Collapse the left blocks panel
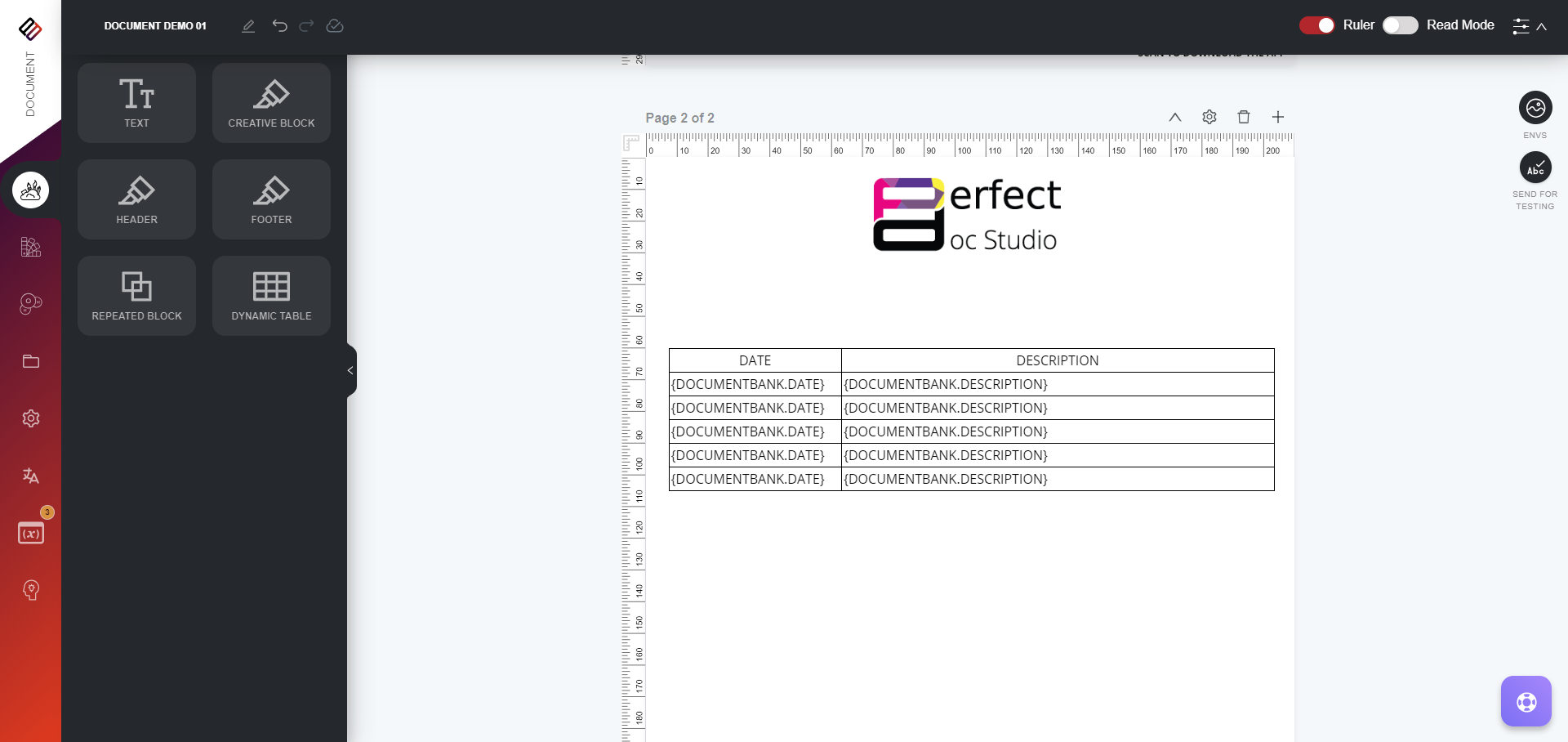This screenshot has width=1568, height=742. point(351,370)
